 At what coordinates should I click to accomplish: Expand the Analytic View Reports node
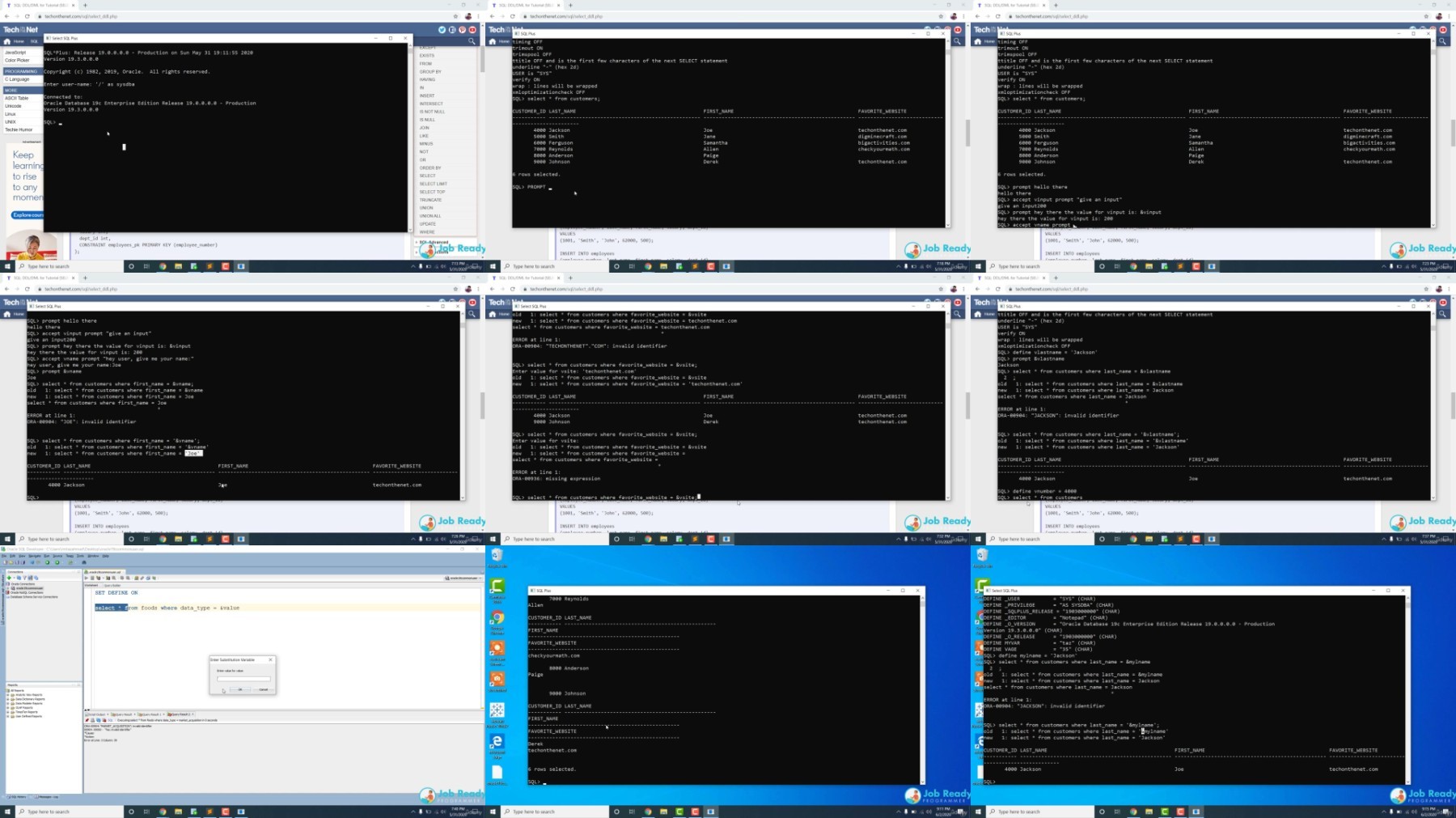[8, 695]
